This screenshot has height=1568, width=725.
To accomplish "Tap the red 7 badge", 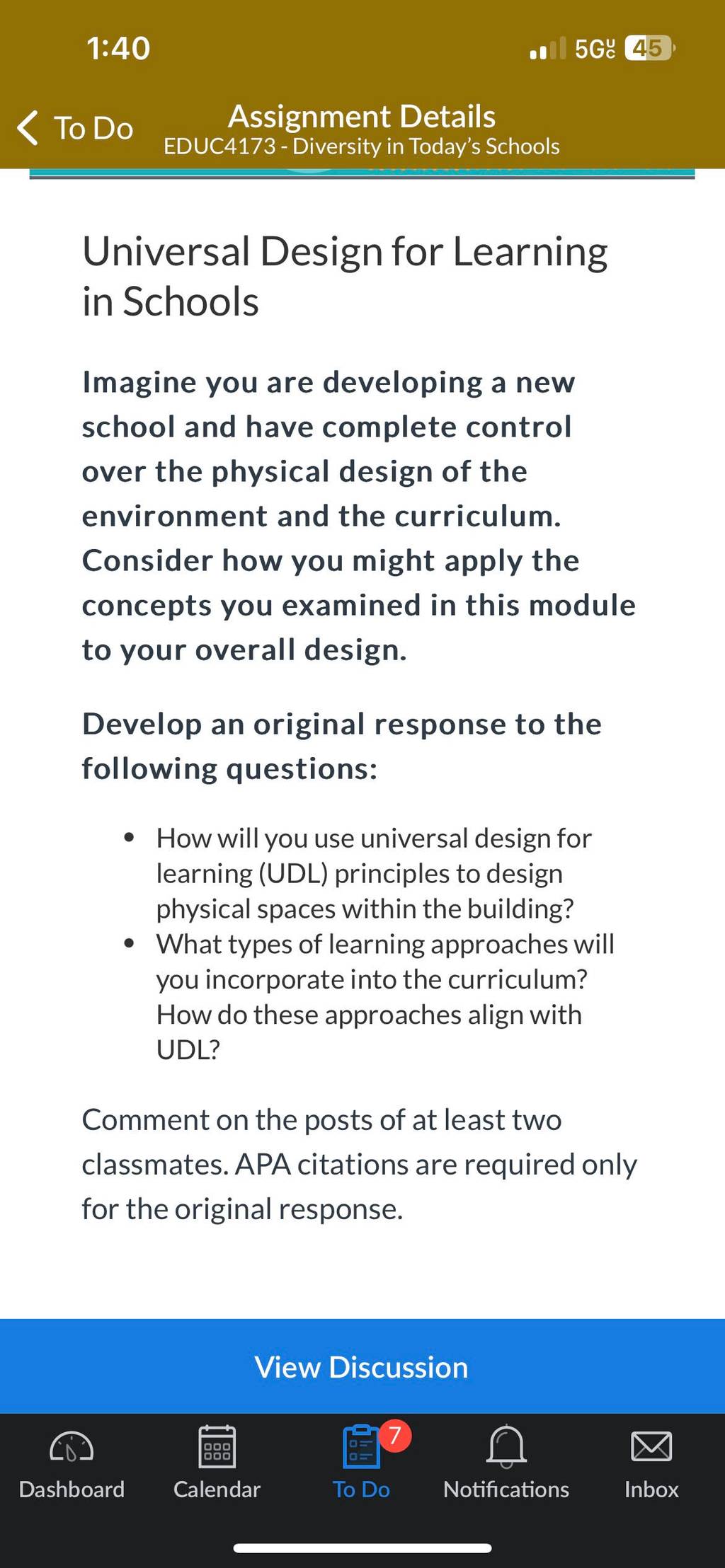I will [x=395, y=1436].
